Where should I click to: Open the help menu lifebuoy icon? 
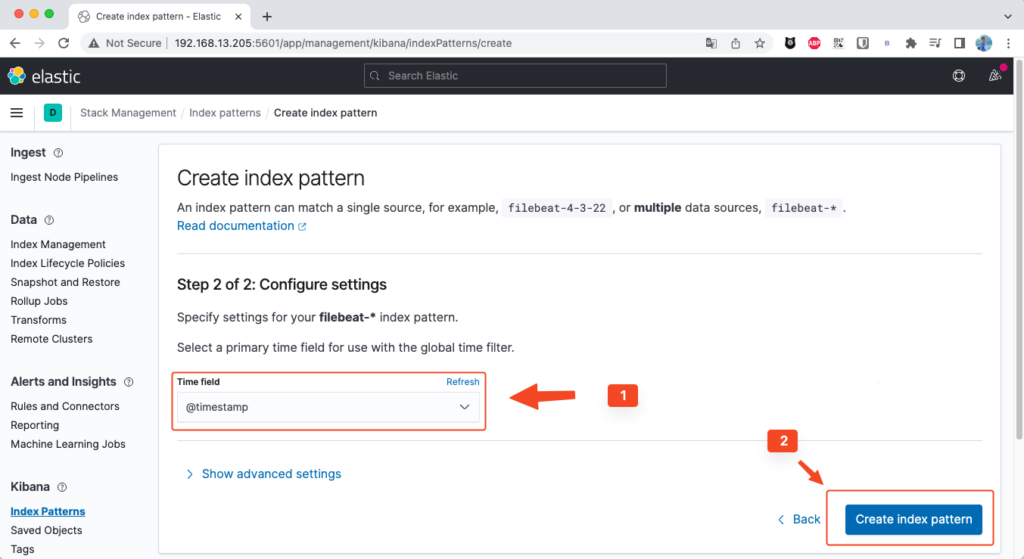click(x=959, y=76)
